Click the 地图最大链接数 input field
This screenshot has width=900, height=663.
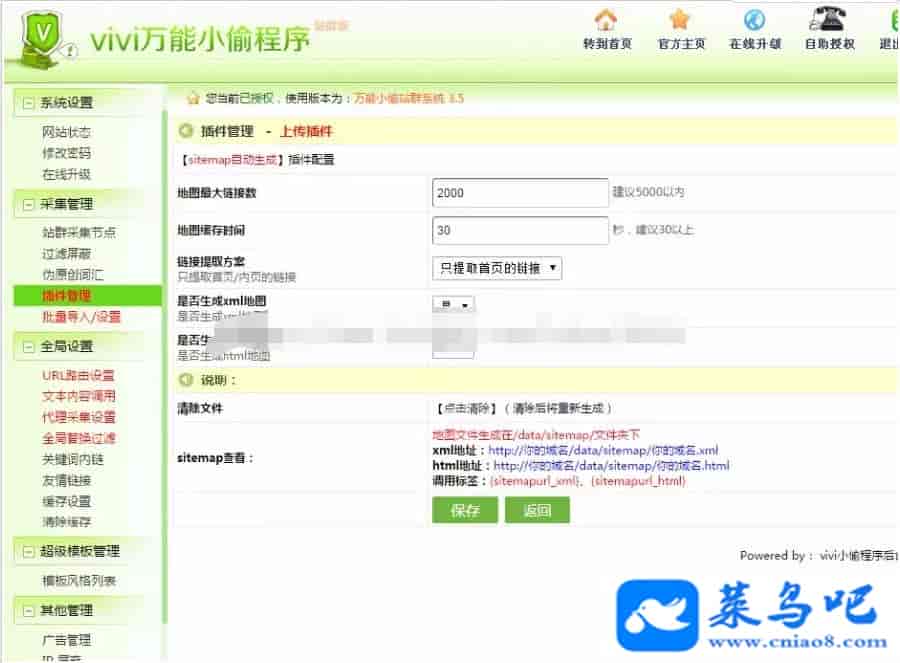(520, 192)
